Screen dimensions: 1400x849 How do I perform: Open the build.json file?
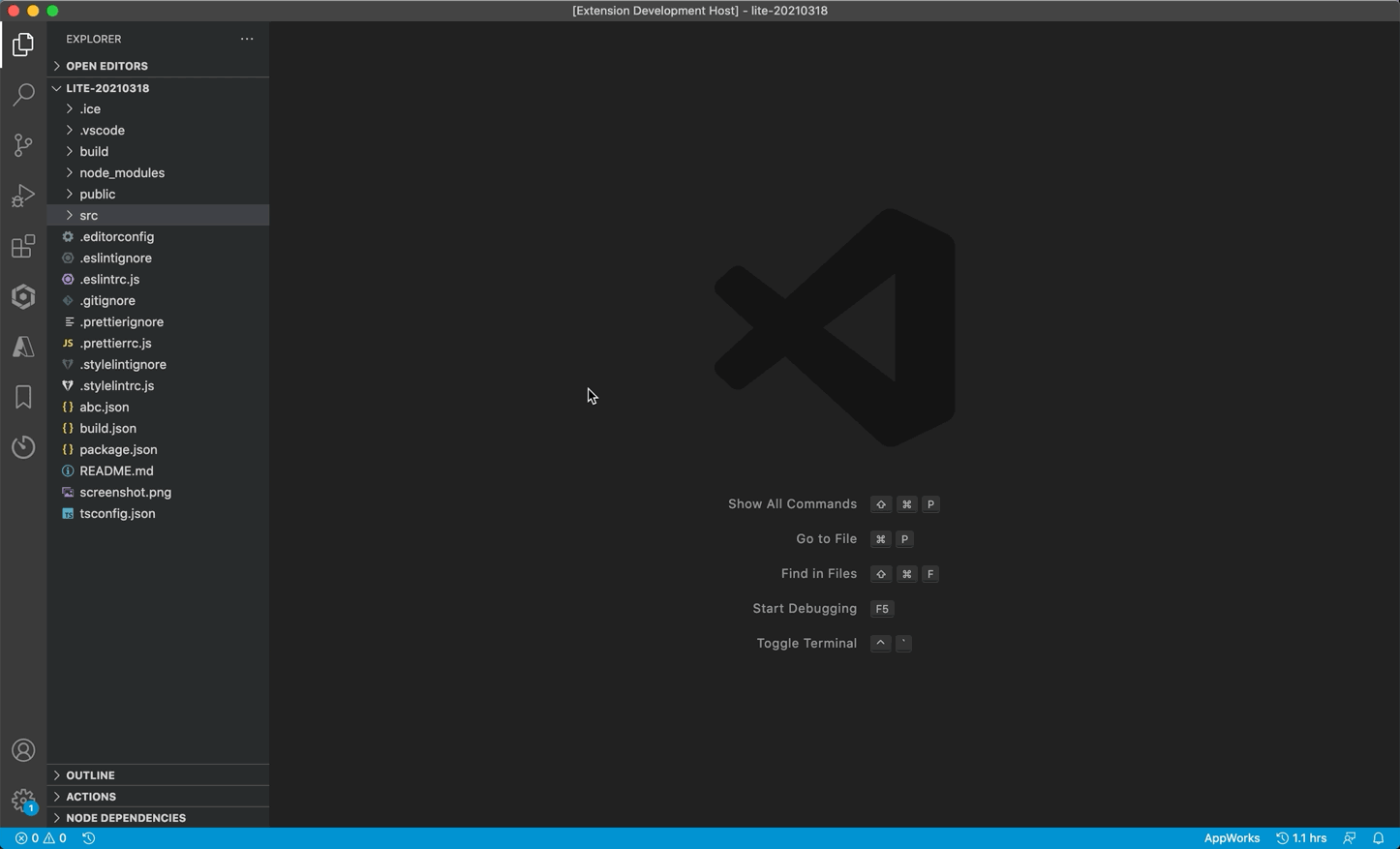tap(158, 429)
